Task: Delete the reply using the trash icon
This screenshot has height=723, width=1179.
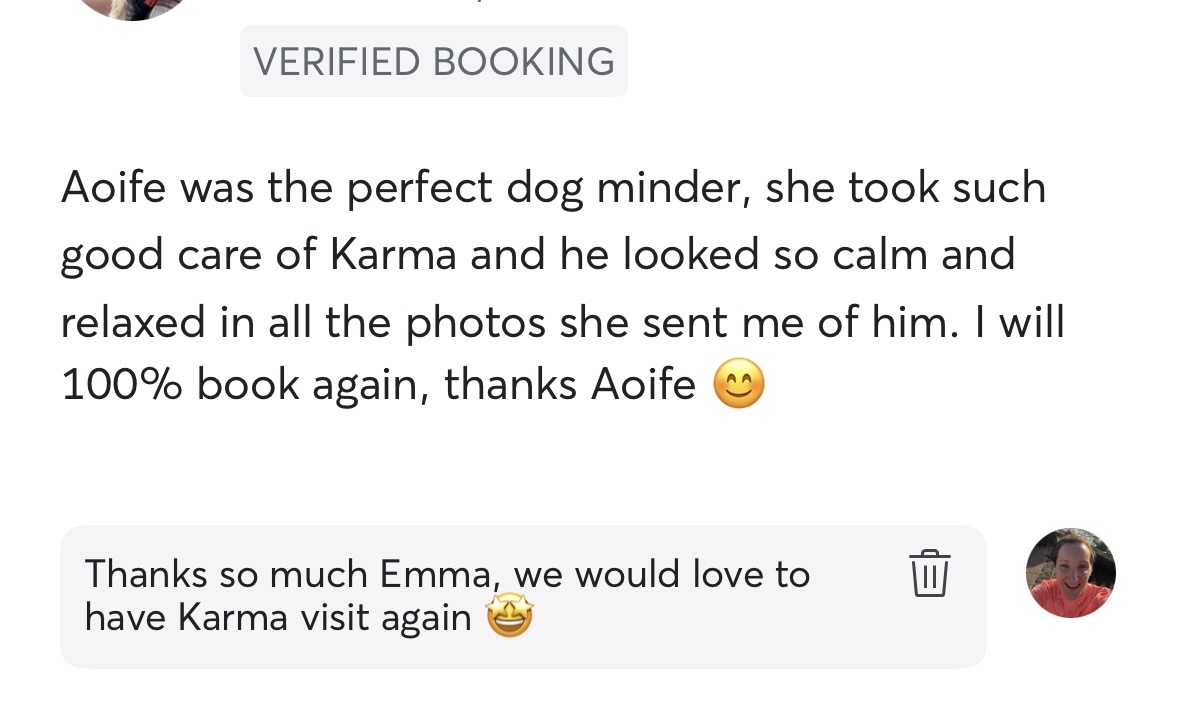Action: (929, 573)
